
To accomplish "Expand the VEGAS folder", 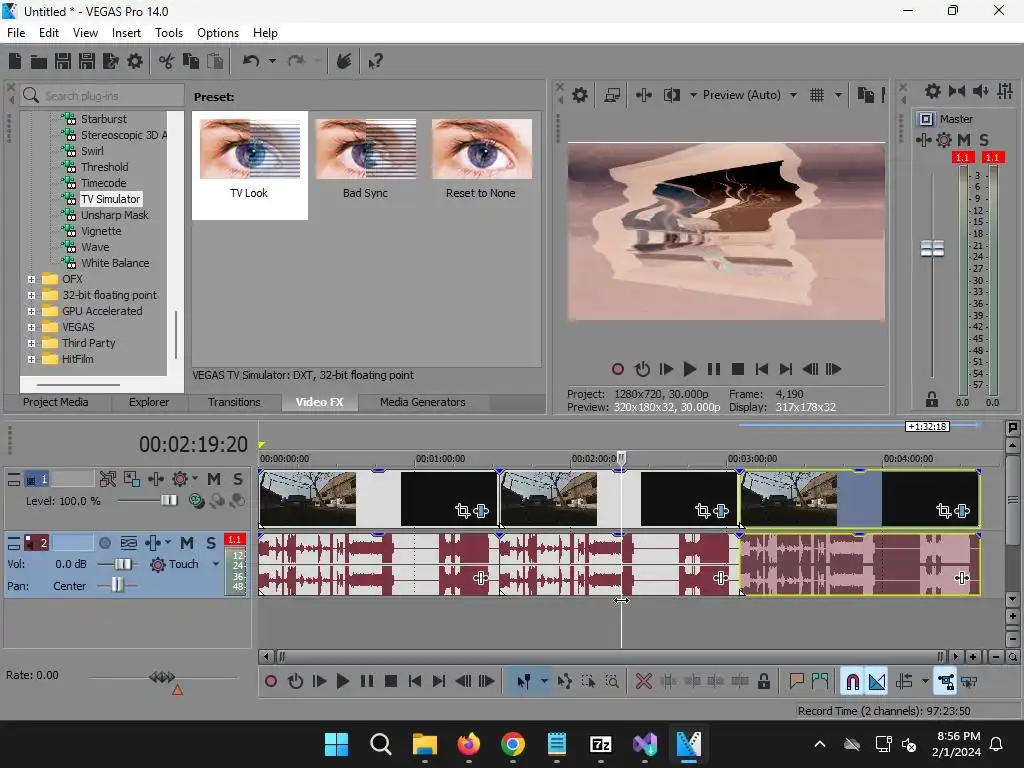I will click(31, 327).
